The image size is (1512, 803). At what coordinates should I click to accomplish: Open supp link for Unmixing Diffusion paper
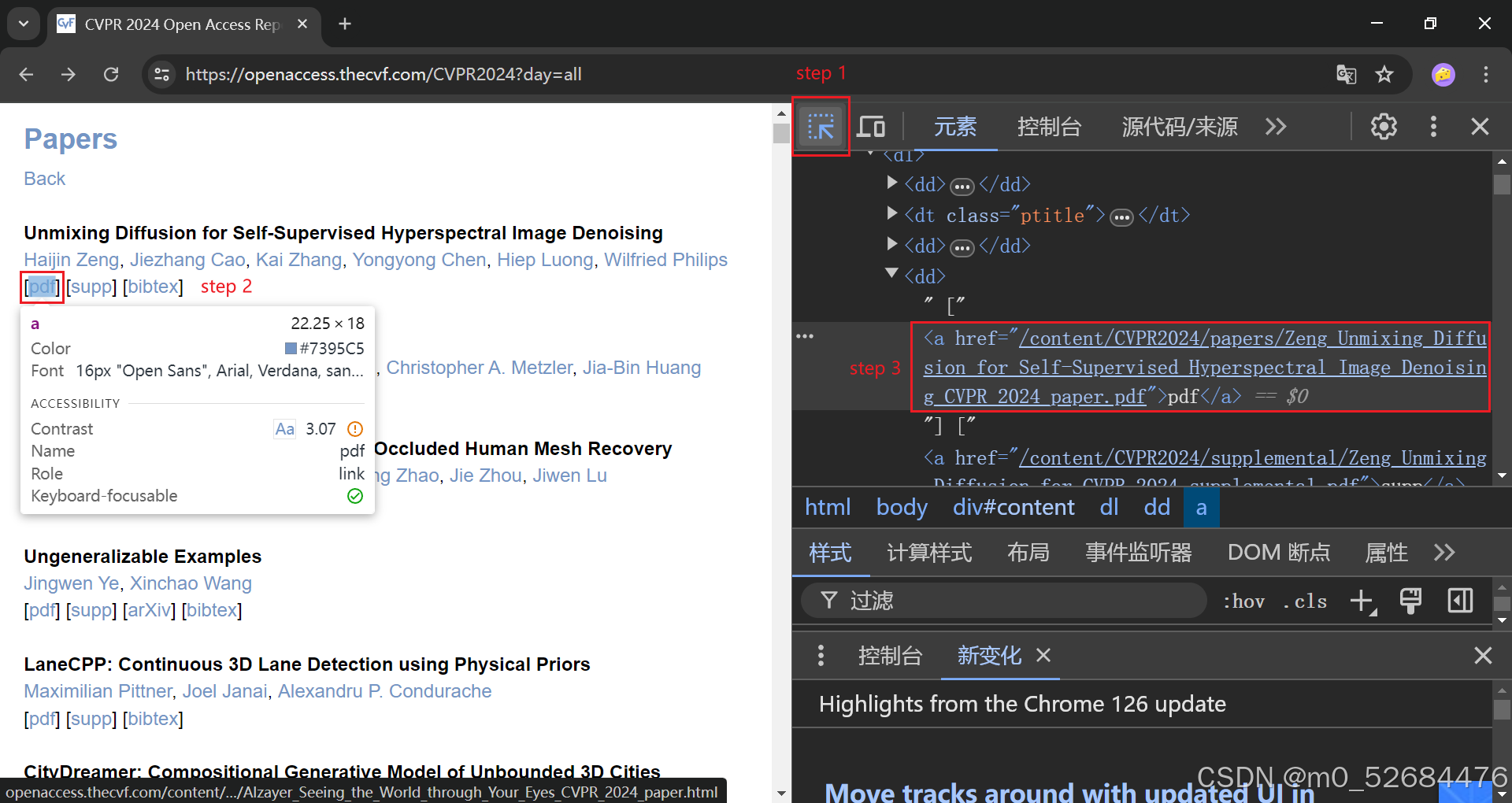(91, 287)
